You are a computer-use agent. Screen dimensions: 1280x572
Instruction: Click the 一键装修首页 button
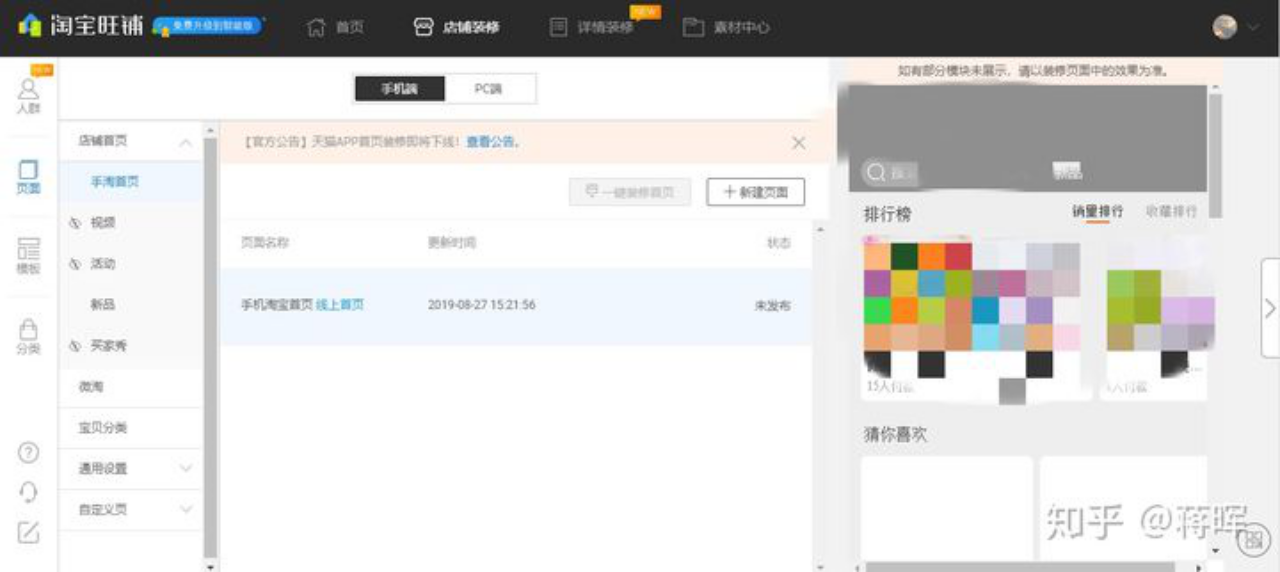click(630, 192)
